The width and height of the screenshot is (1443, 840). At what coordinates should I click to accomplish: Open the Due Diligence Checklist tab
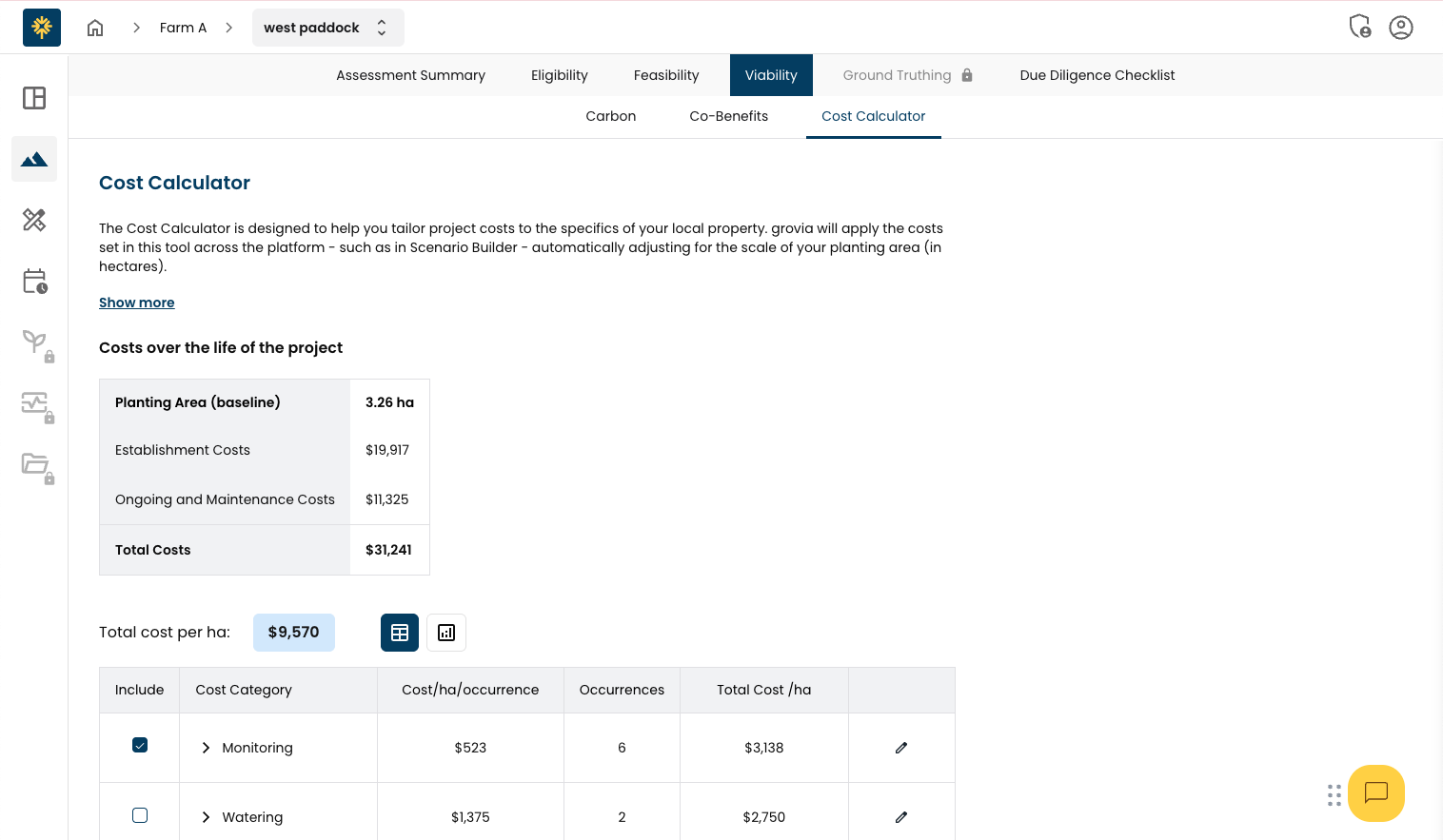coord(1097,75)
